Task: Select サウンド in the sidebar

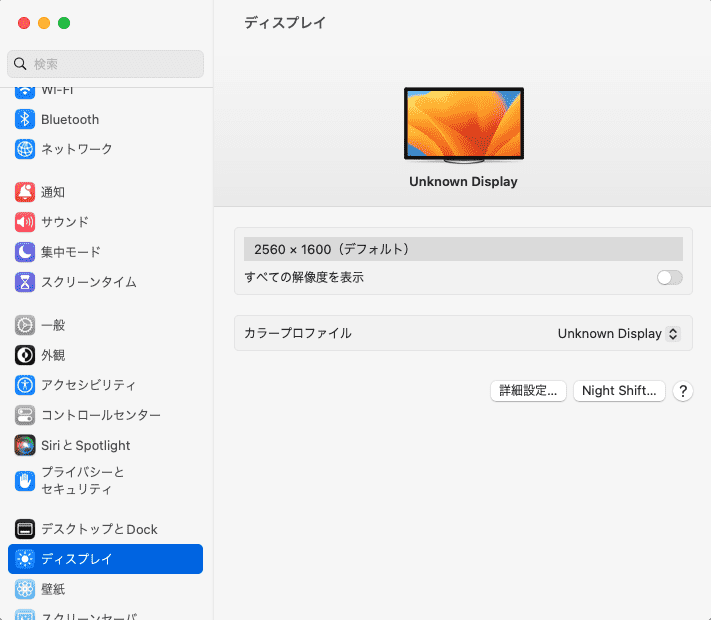Action: coord(105,222)
